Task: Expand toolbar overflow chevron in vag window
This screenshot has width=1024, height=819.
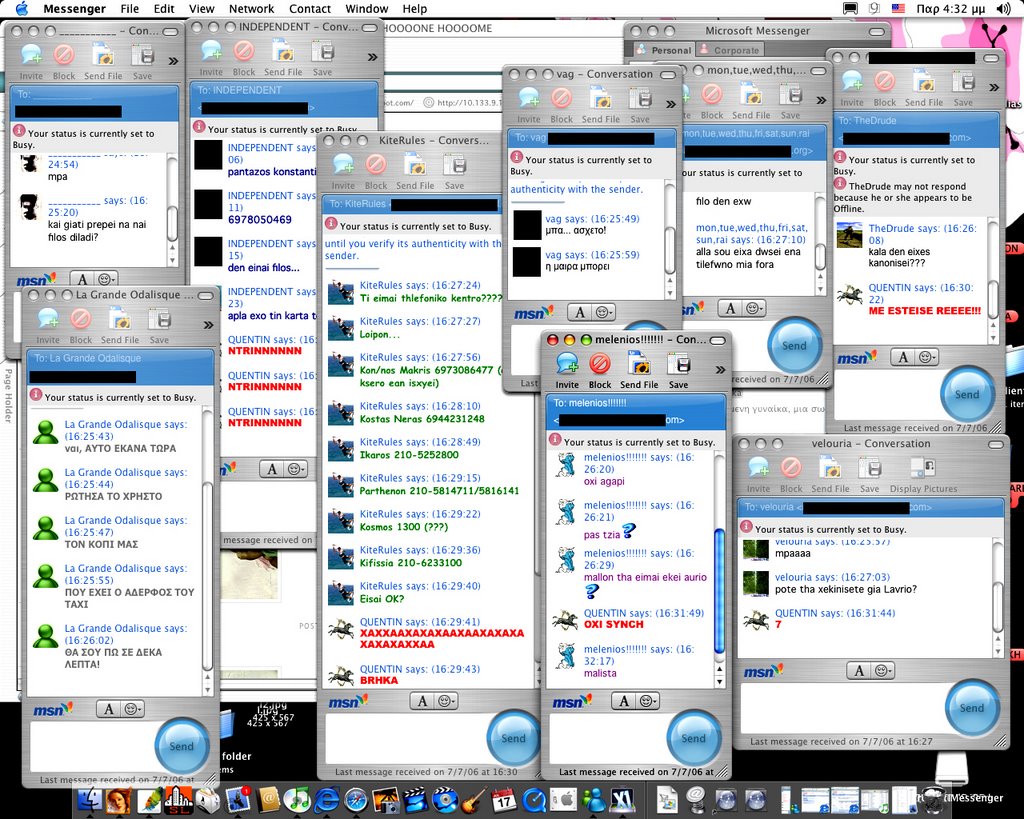Action: [671, 104]
